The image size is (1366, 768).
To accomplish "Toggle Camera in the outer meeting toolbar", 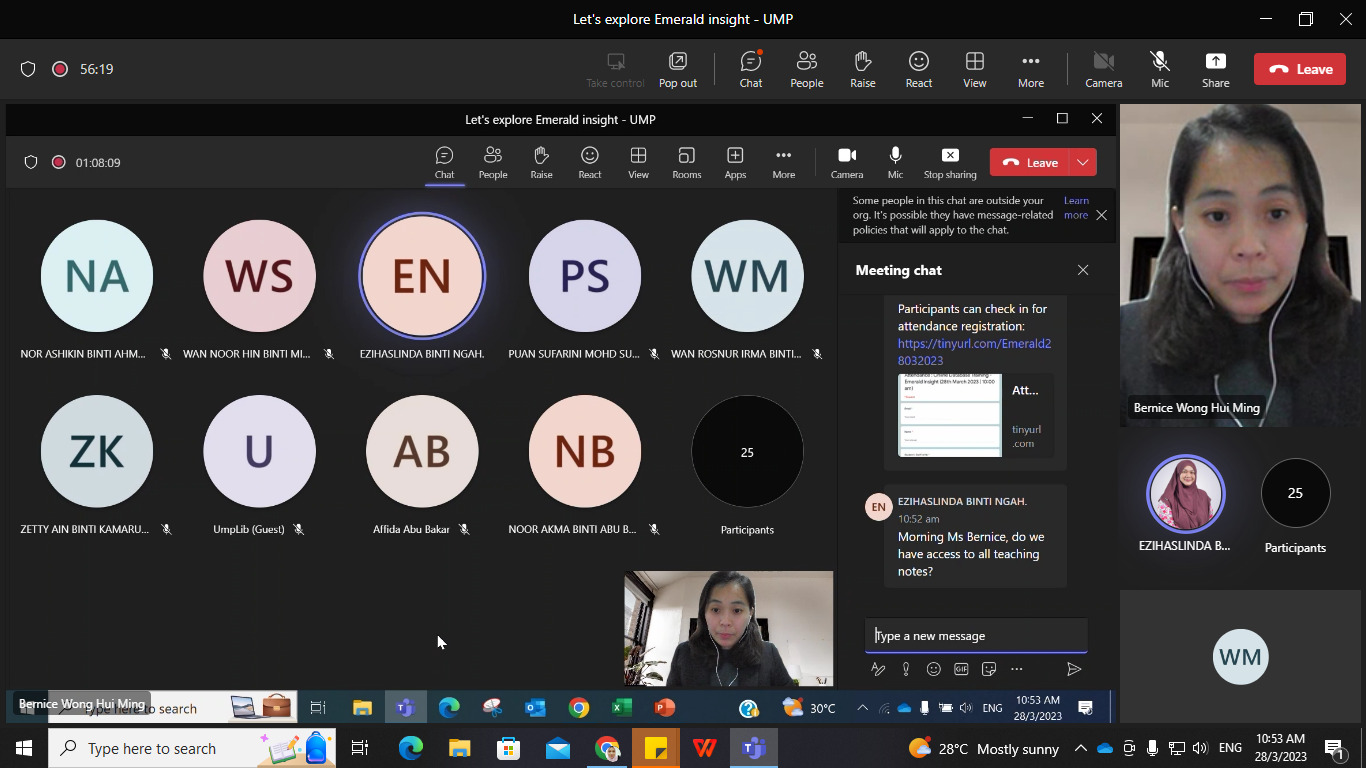I will pyautogui.click(x=1104, y=69).
